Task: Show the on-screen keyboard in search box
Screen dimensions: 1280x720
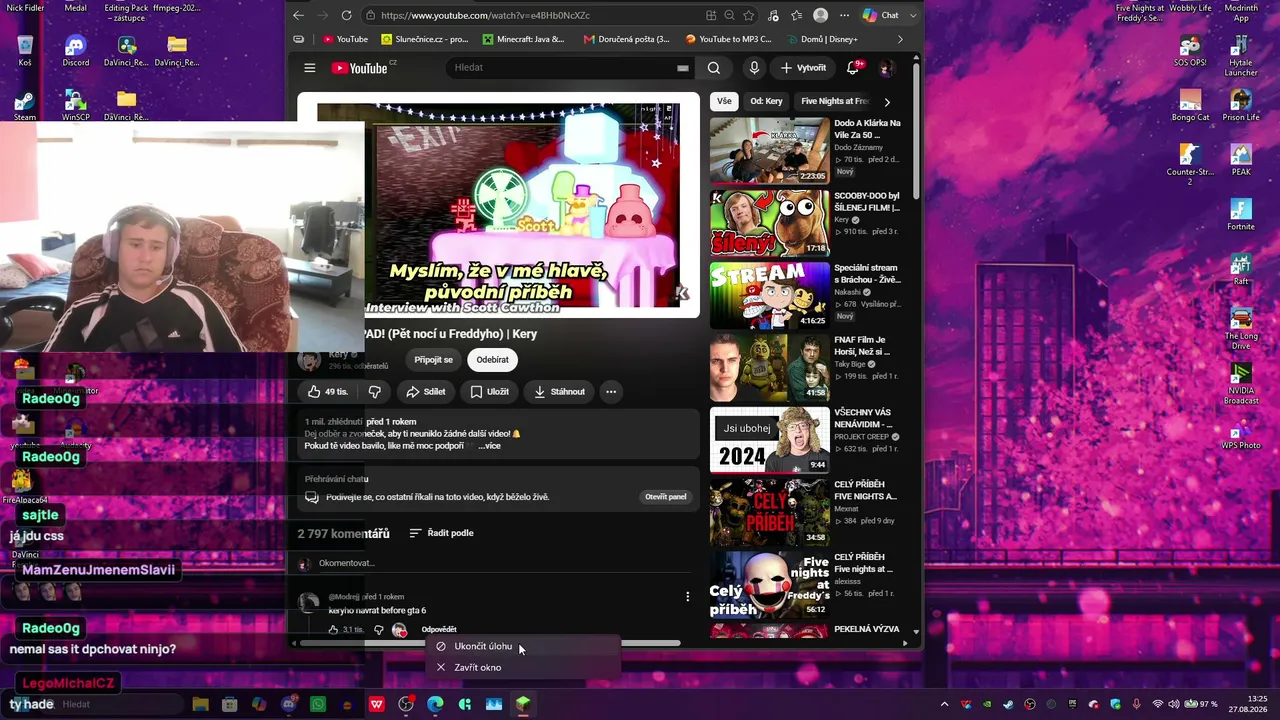Action: [683, 68]
